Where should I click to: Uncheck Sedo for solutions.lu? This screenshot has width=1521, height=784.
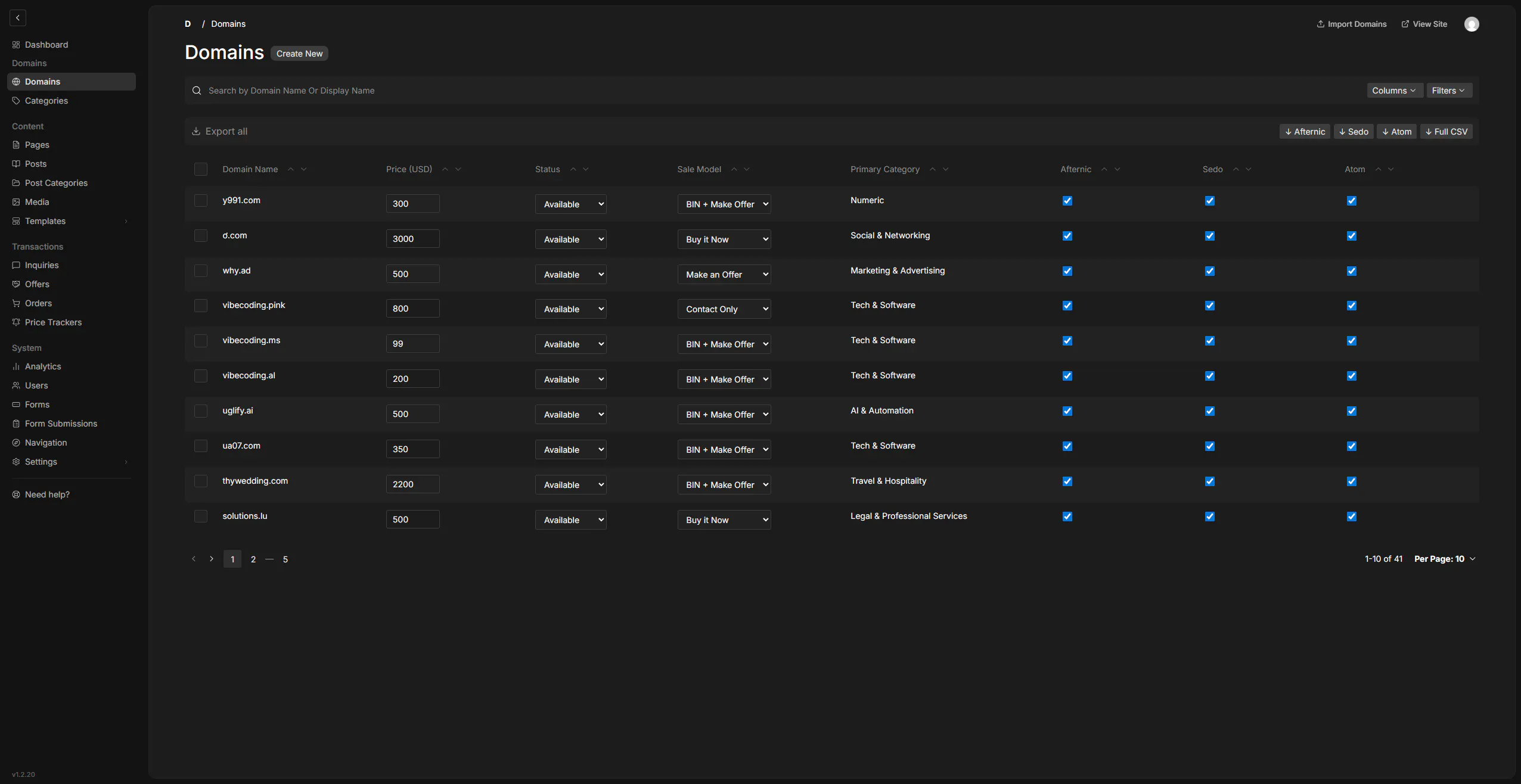point(1210,517)
